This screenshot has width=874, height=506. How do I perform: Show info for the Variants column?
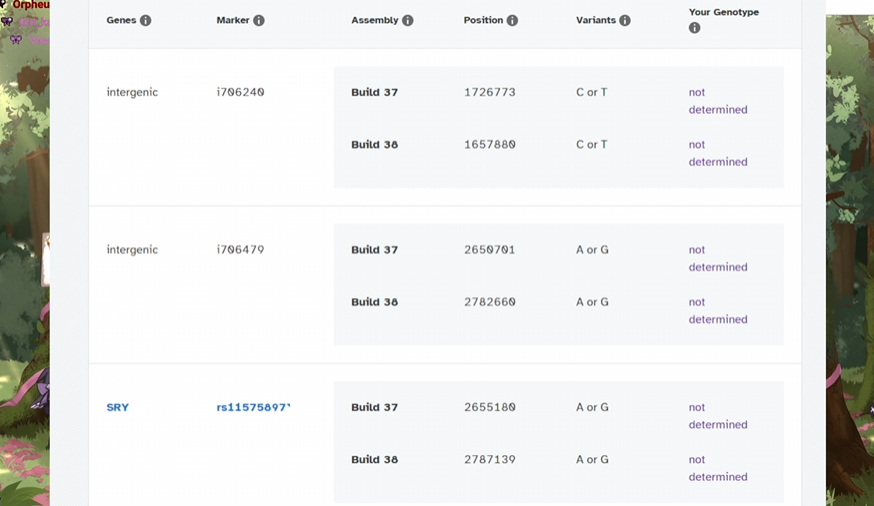click(625, 21)
